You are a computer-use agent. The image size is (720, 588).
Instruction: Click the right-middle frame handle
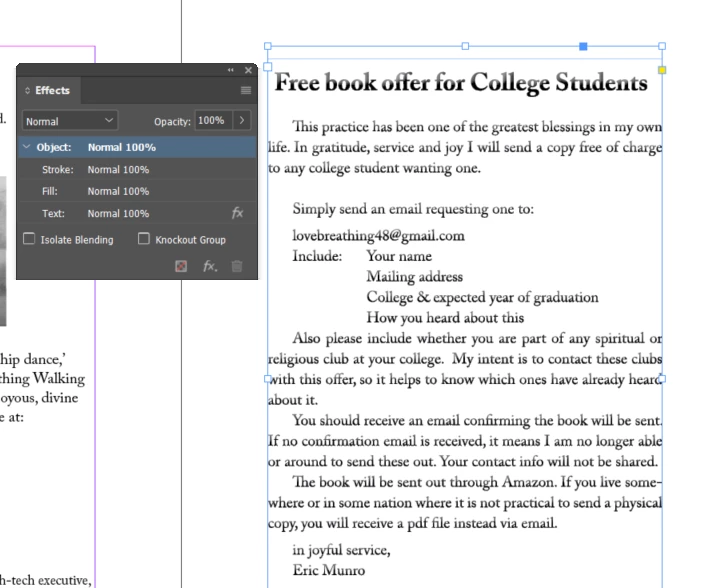[662, 379]
